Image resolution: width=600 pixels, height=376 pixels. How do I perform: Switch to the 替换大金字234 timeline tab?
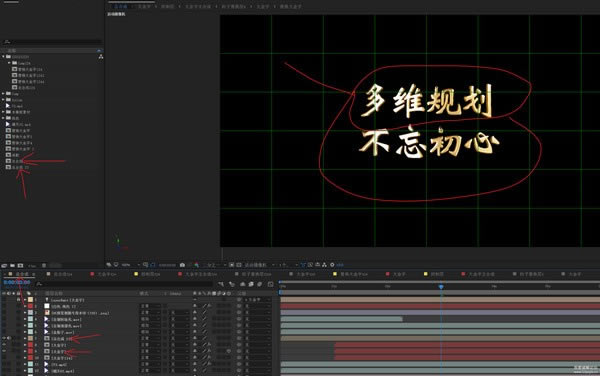click(354, 274)
